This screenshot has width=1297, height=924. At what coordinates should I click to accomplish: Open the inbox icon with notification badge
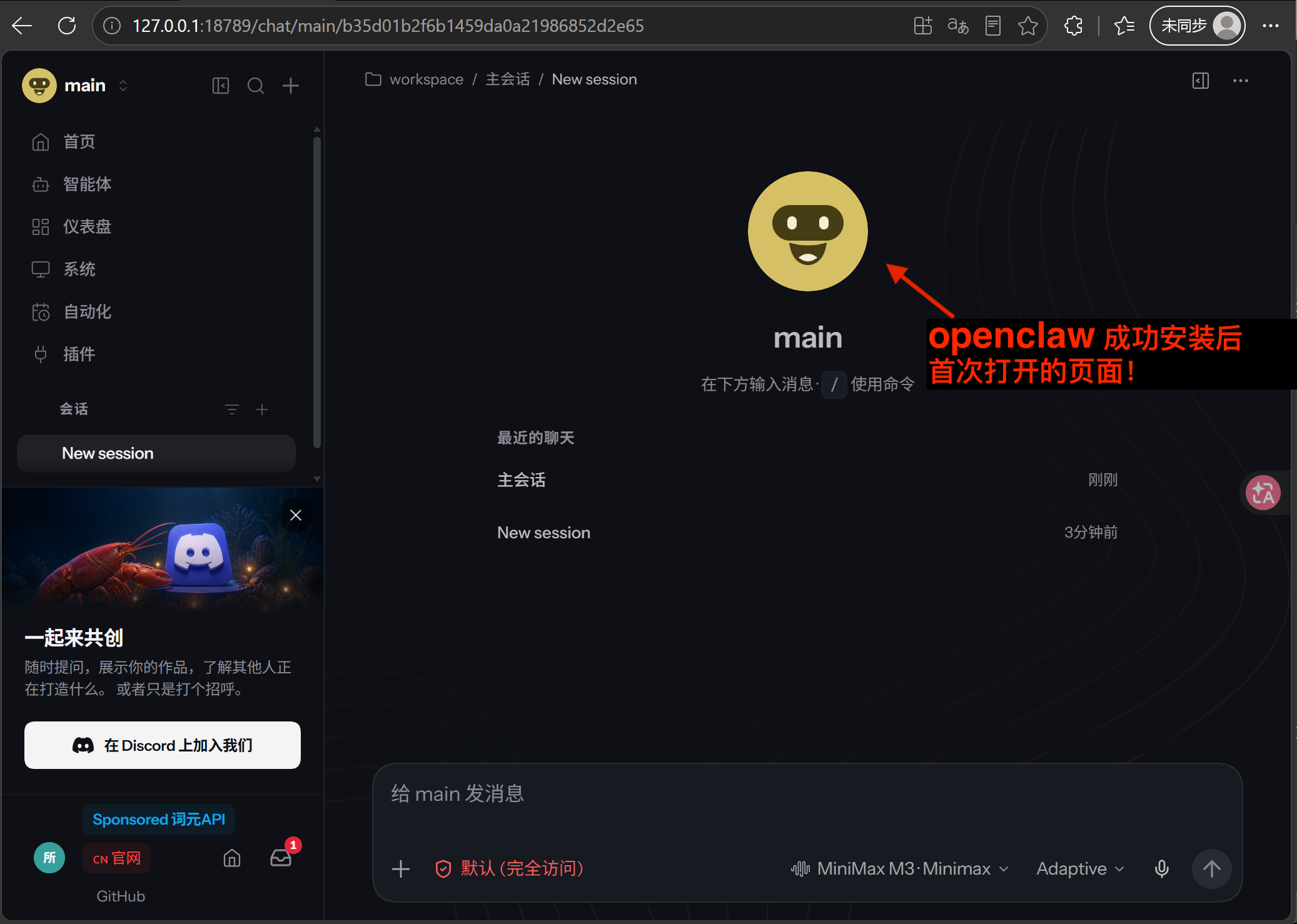coord(281,858)
